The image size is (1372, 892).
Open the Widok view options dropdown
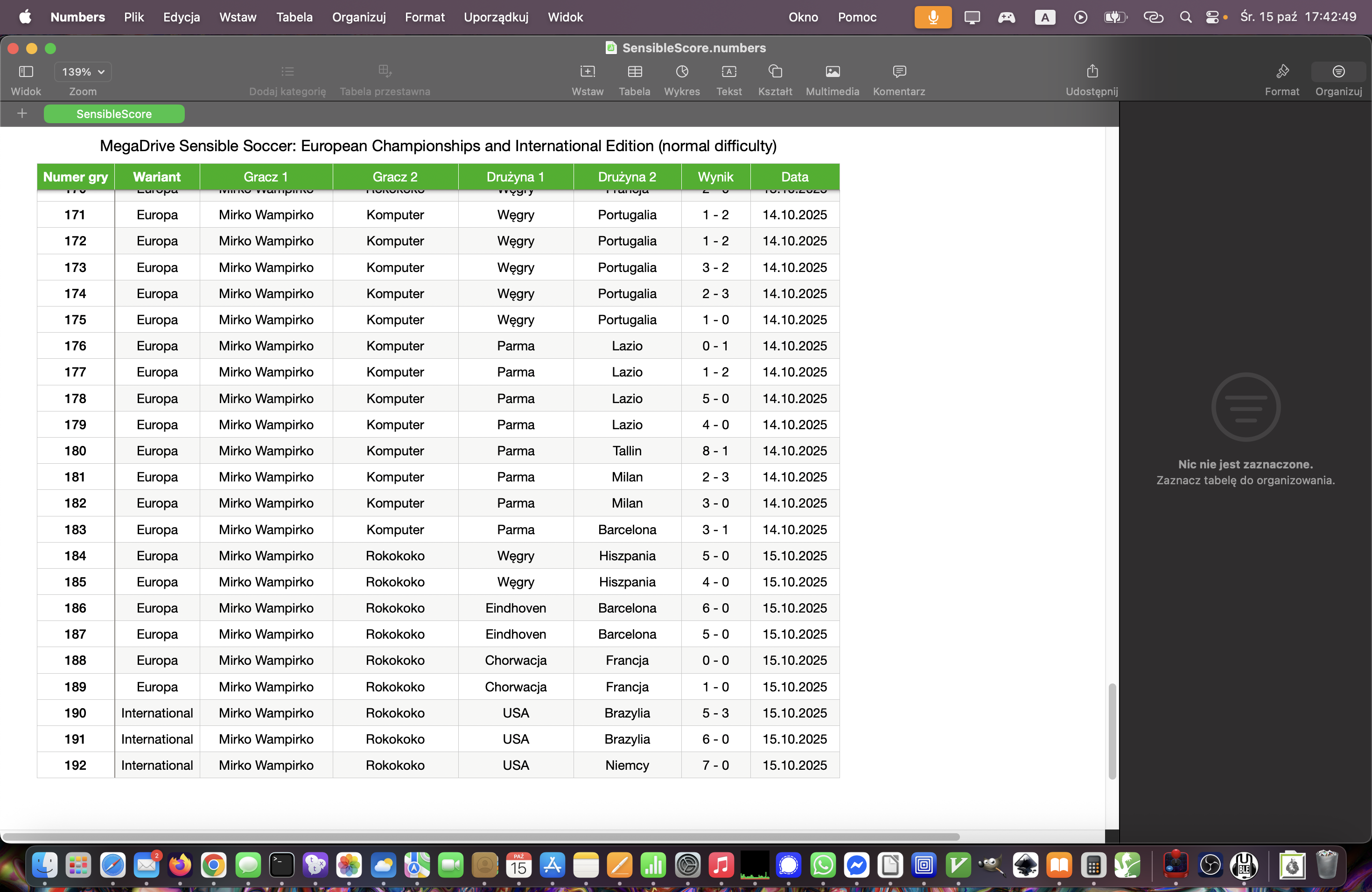point(26,72)
